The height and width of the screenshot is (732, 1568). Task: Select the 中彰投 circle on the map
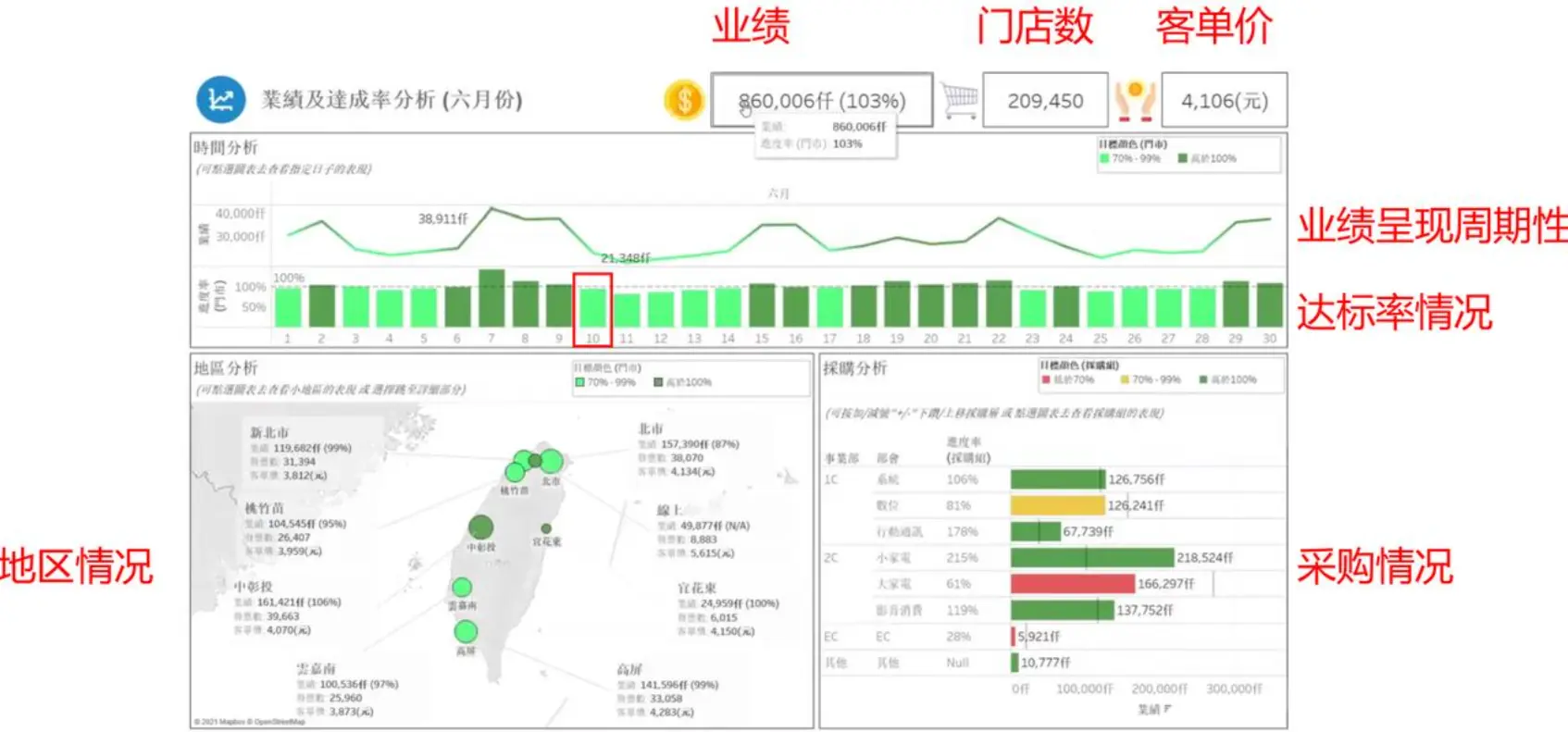point(480,527)
